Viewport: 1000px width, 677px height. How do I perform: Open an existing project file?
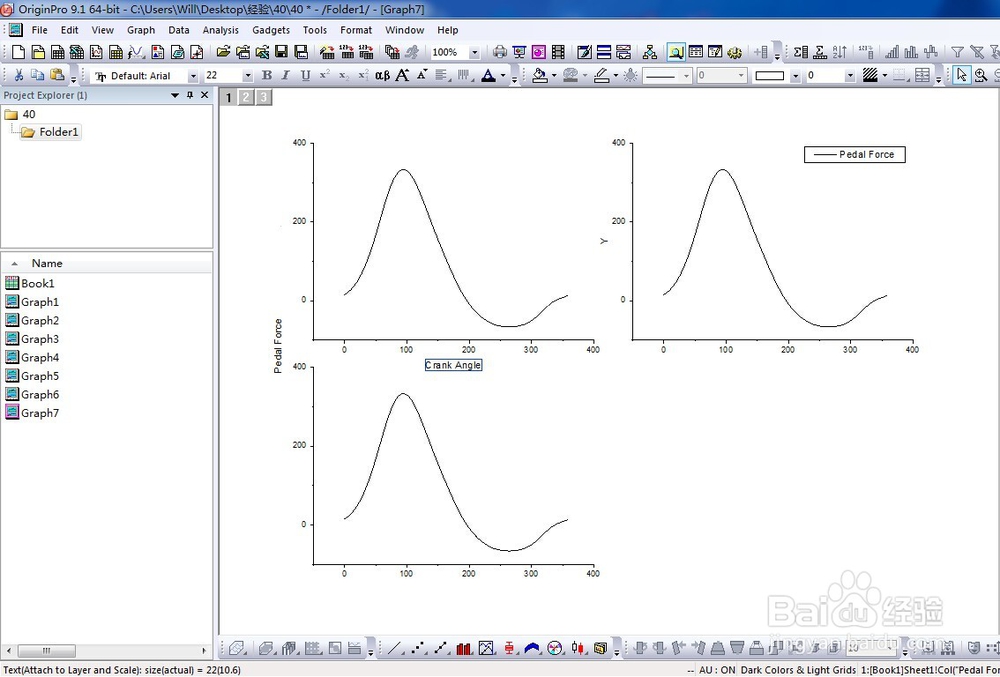coord(223,52)
